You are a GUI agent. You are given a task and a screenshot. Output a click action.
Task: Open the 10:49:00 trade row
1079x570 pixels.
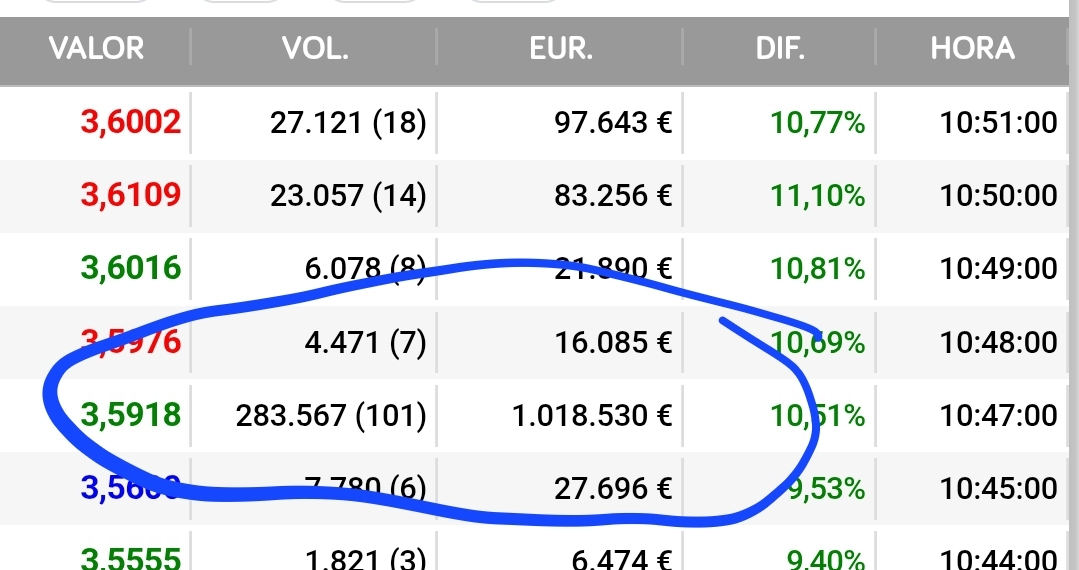[x=534, y=269]
